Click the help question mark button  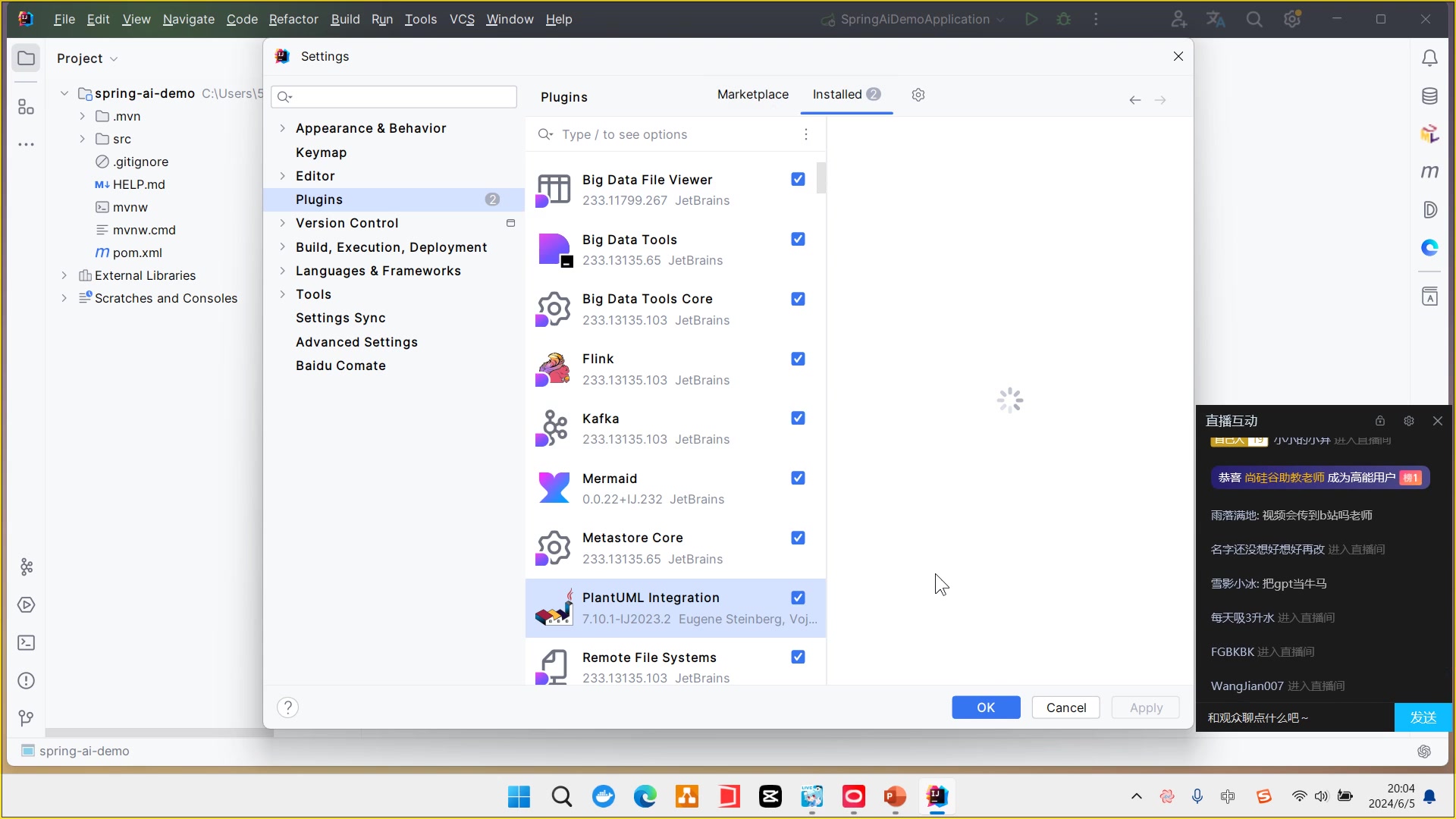pyautogui.click(x=287, y=708)
